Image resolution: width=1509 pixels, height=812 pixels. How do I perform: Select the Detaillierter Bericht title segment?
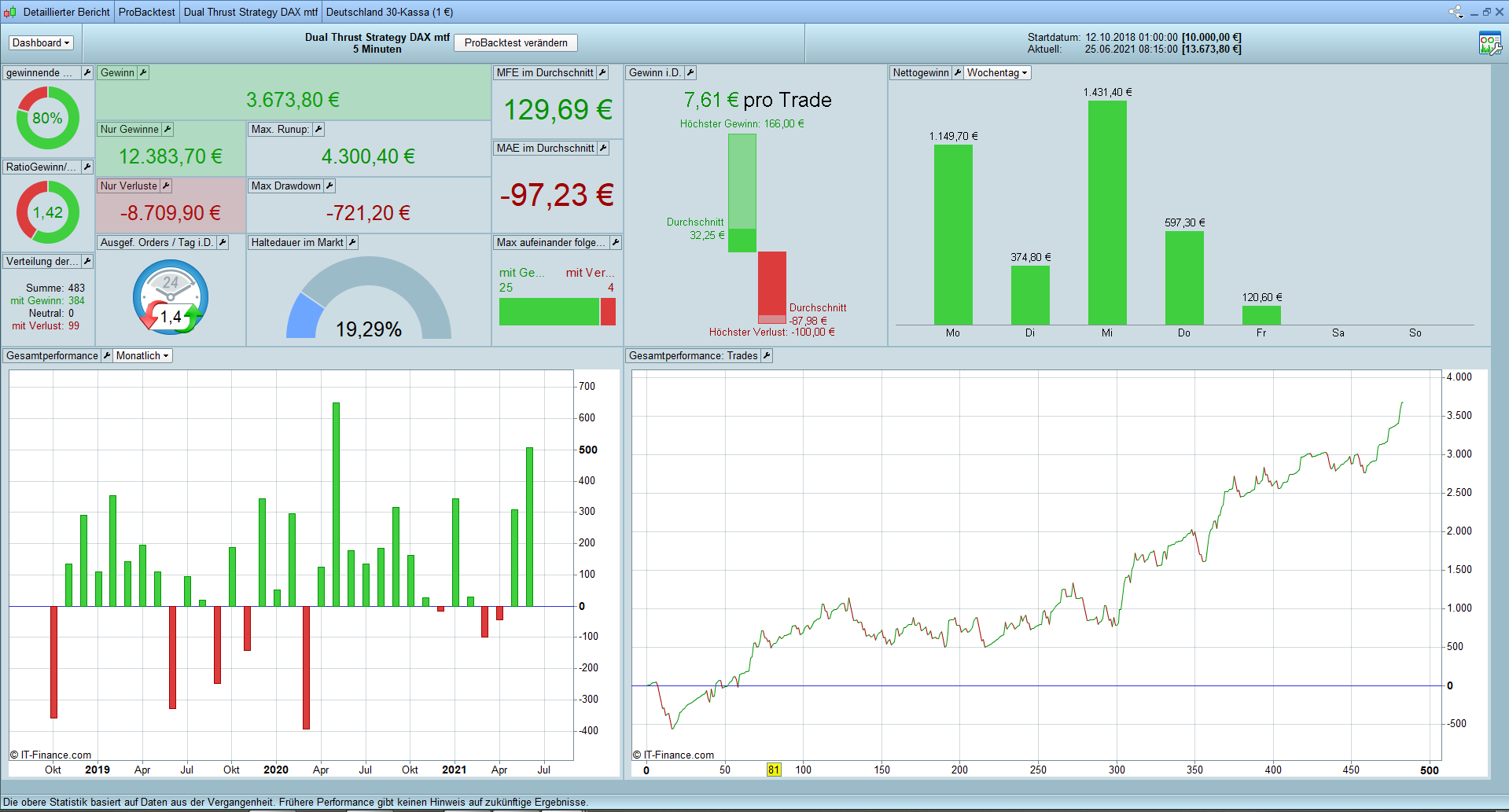click(x=67, y=12)
